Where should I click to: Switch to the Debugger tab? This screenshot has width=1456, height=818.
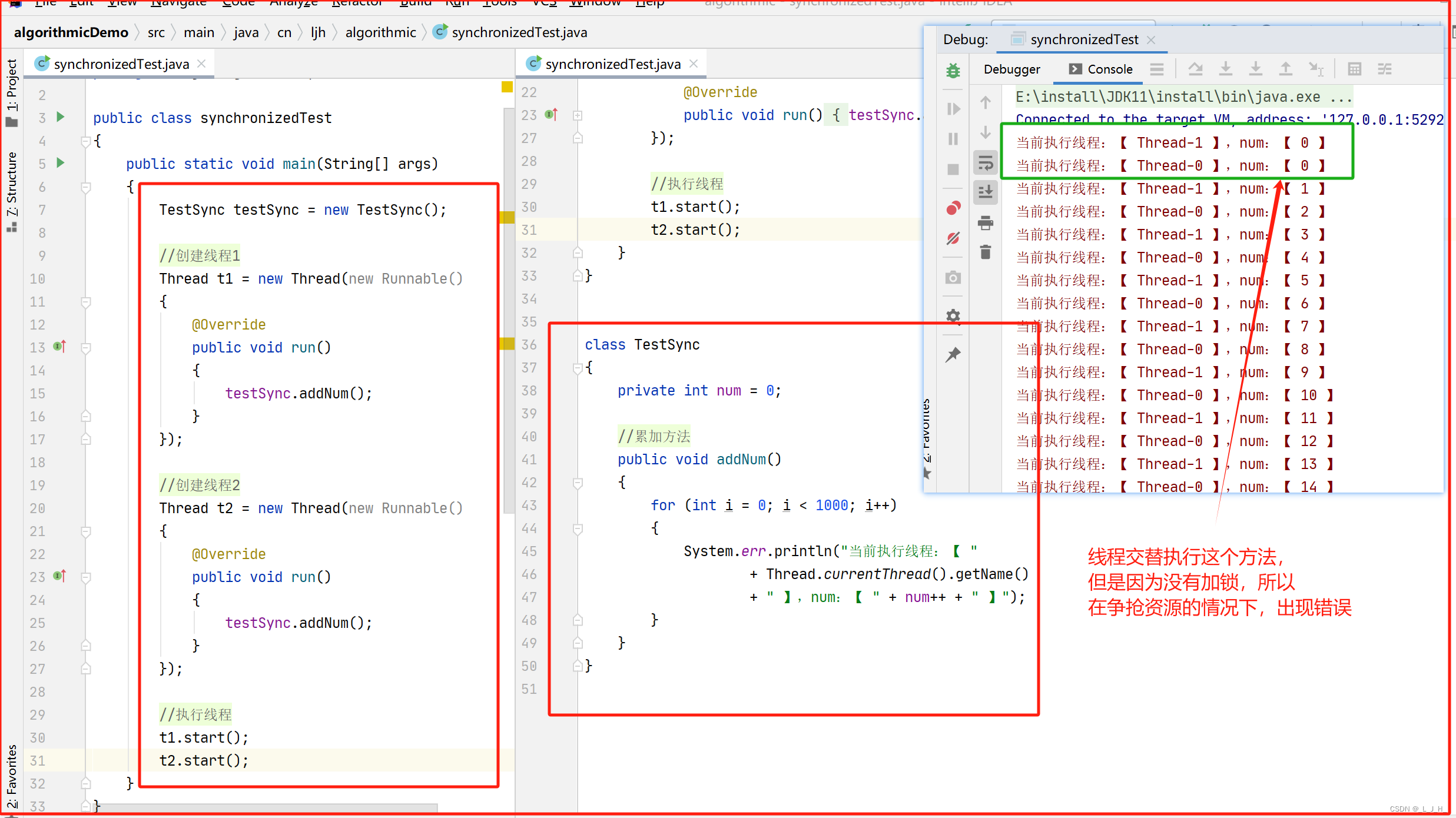(x=1011, y=69)
